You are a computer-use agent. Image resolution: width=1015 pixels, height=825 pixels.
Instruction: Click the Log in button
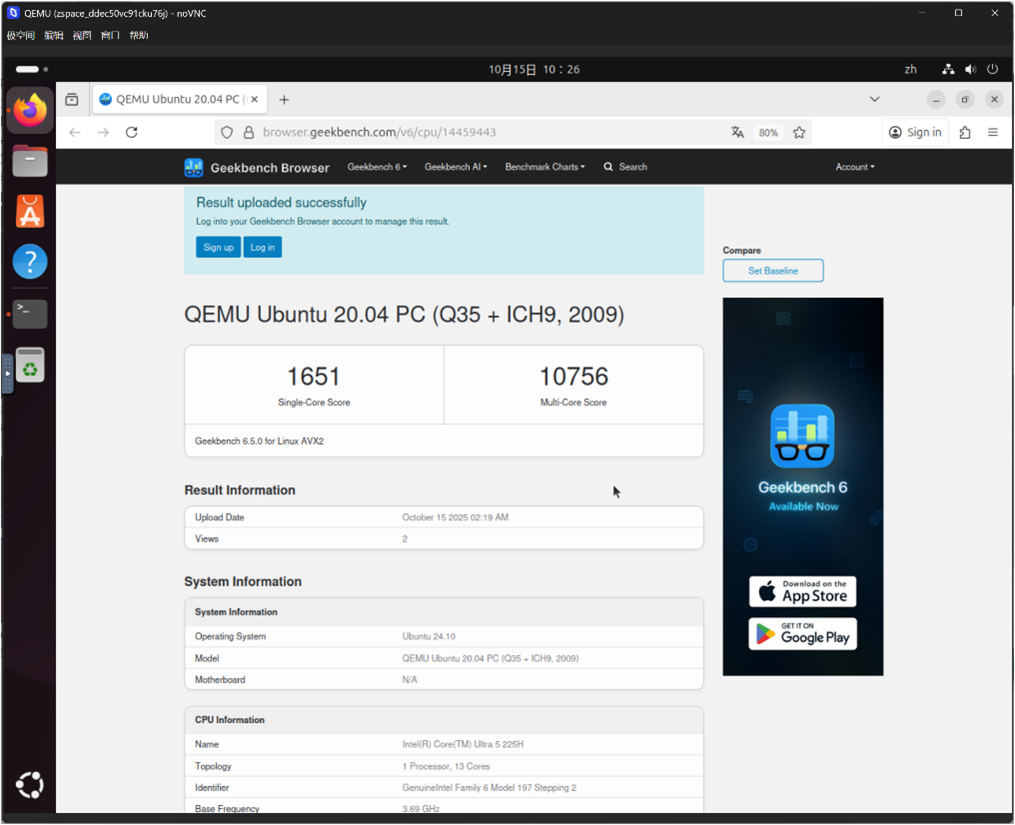click(x=262, y=247)
